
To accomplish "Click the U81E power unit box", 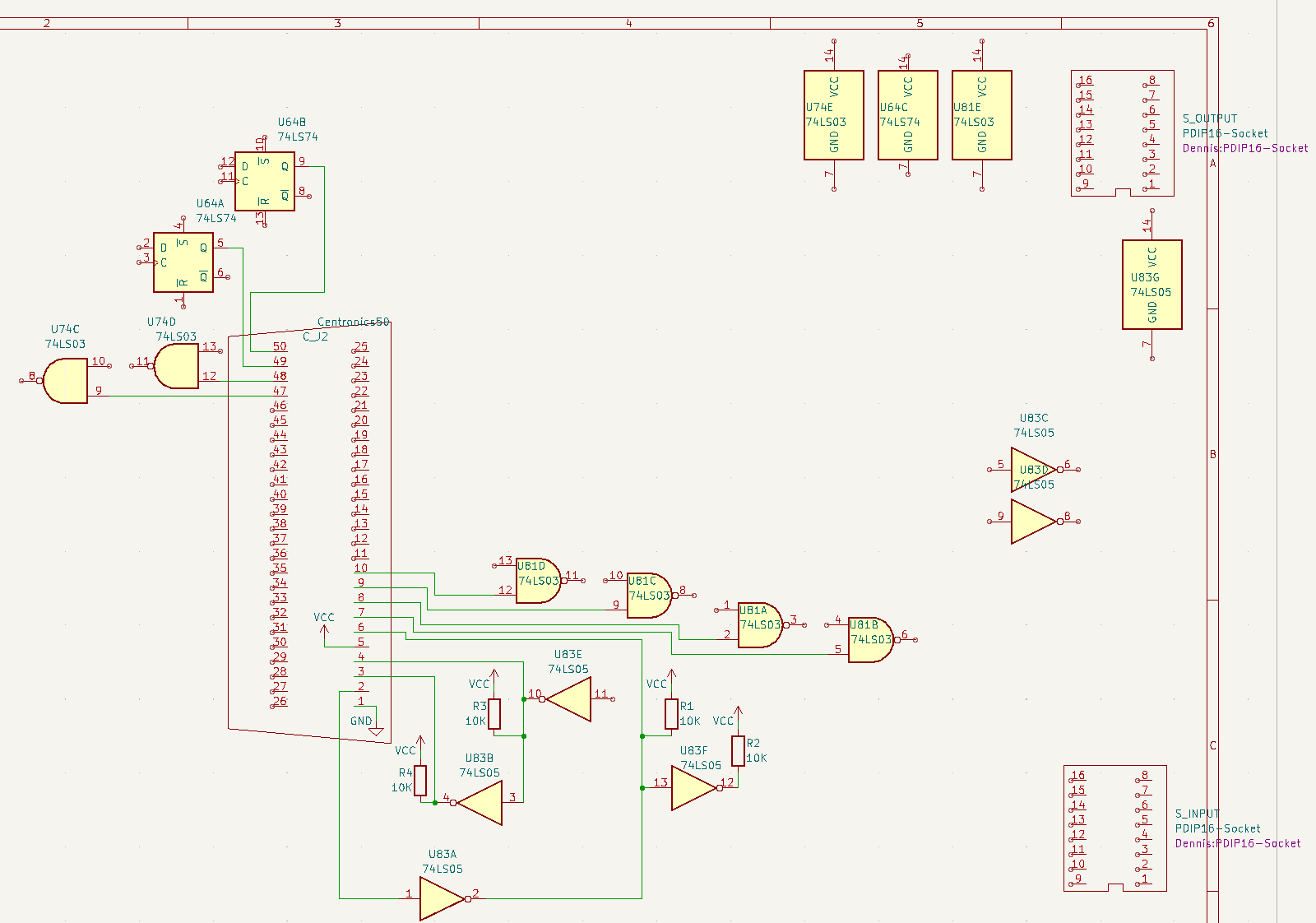I will [x=982, y=115].
